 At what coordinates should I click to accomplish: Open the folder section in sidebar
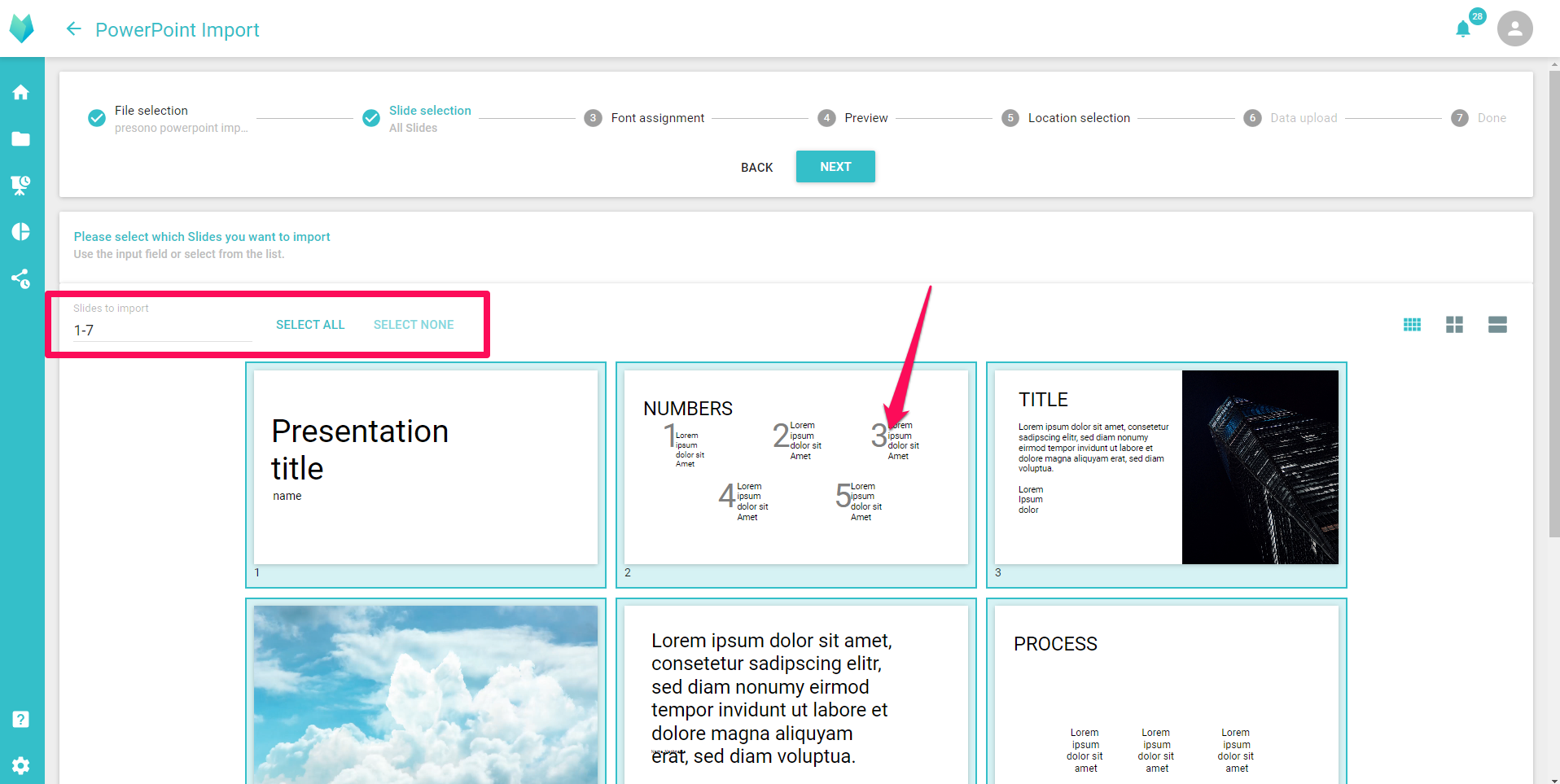[21, 139]
